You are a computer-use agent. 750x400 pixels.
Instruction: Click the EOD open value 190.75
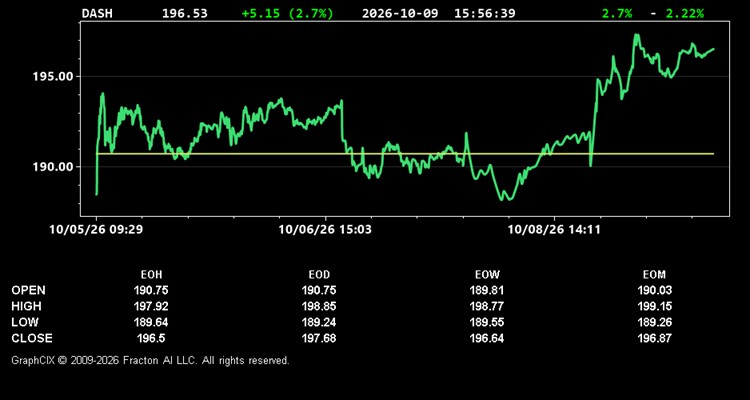click(319, 290)
